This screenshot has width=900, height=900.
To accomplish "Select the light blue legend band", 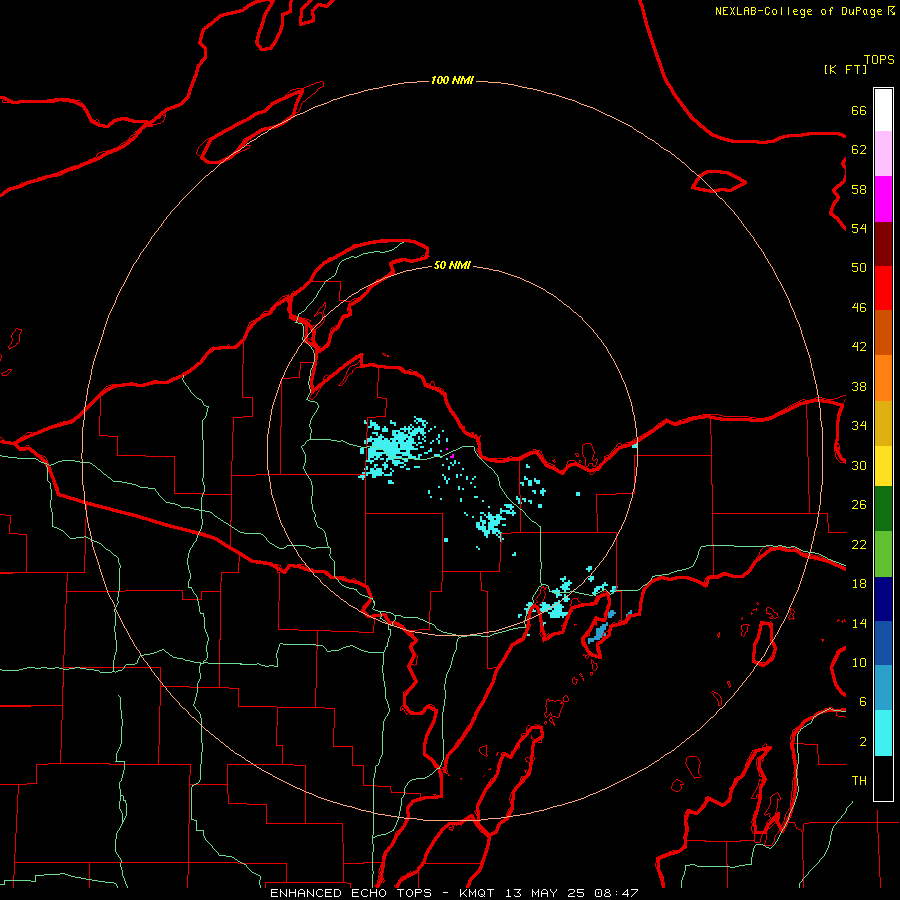I will tap(883, 688).
